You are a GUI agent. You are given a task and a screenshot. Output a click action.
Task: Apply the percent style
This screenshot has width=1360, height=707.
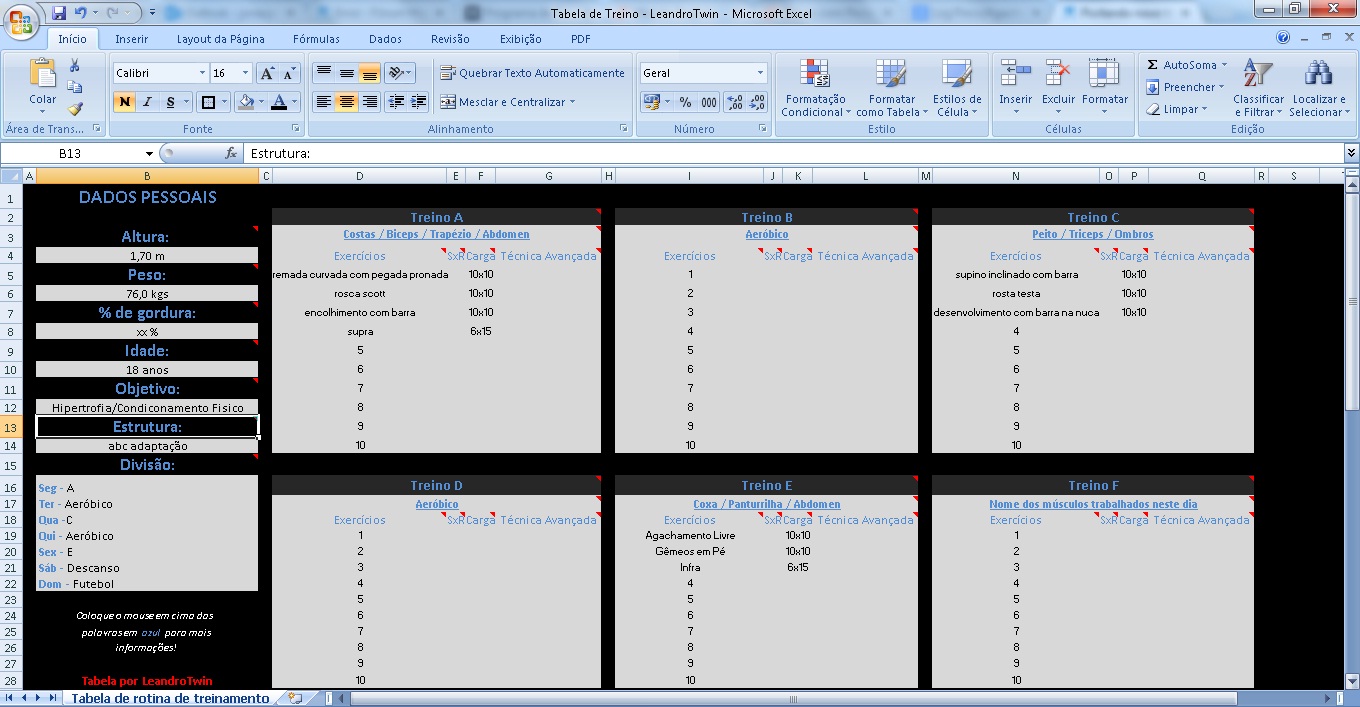(x=685, y=102)
